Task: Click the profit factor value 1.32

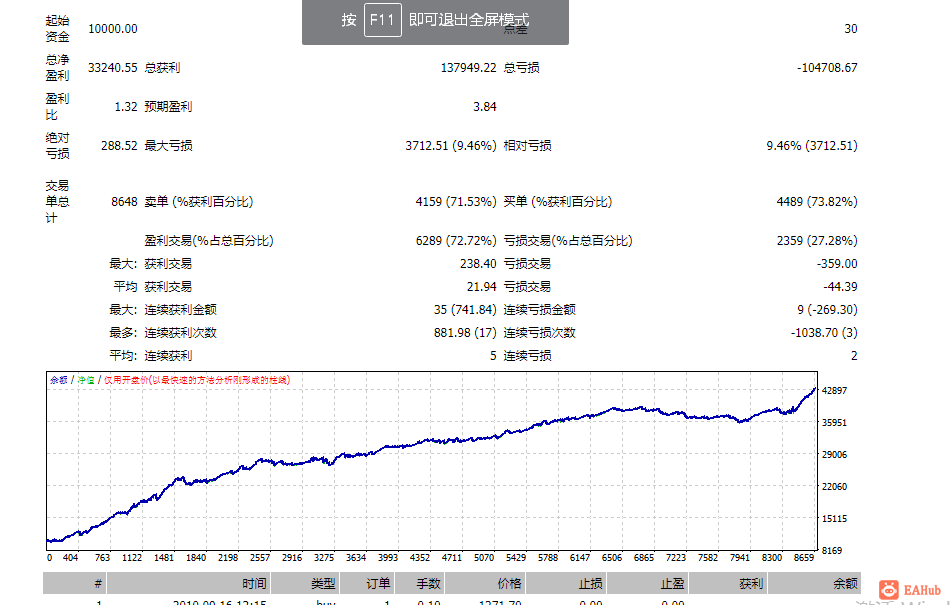Action: click(x=126, y=107)
